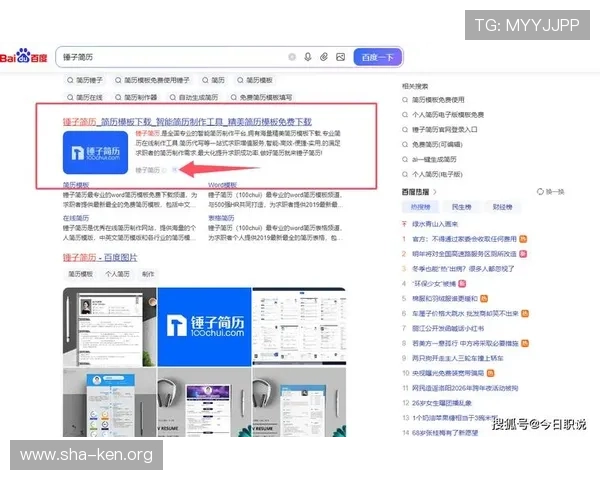Viewport: 600px width, 480px height.
Task: Switch to the 财经榜 tab
Action: pos(502,207)
